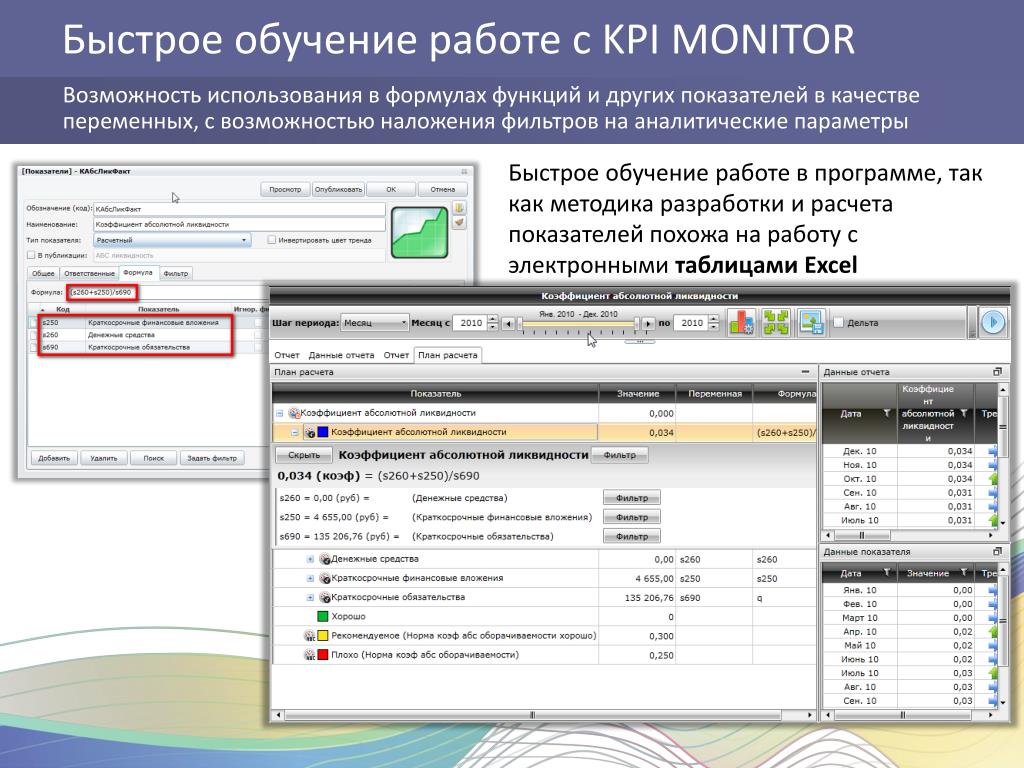Click the bar chart settings icon in toolbar
Image resolution: width=1024 pixels, height=768 pixels.
[x=742, y=323]
